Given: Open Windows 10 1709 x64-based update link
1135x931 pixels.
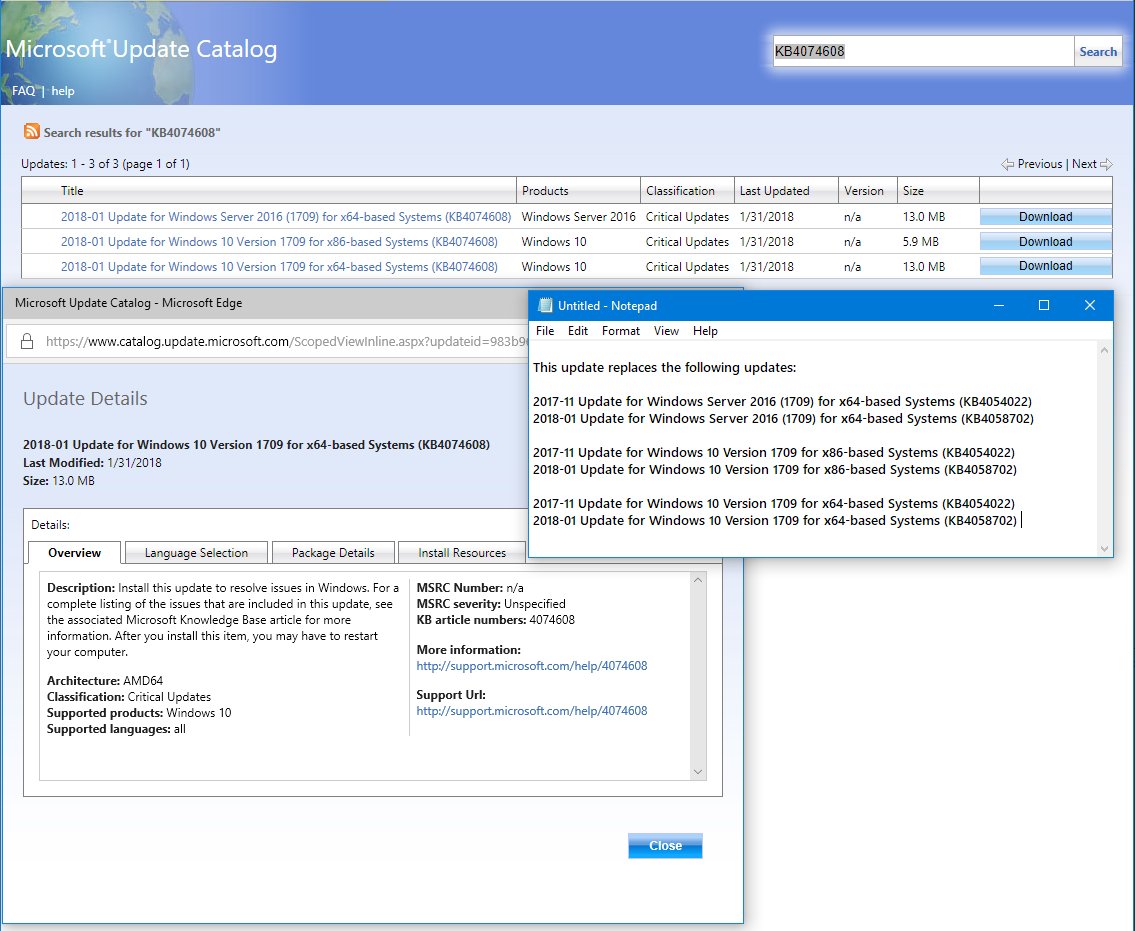Looking at the screenshot, I should (279, 266).
